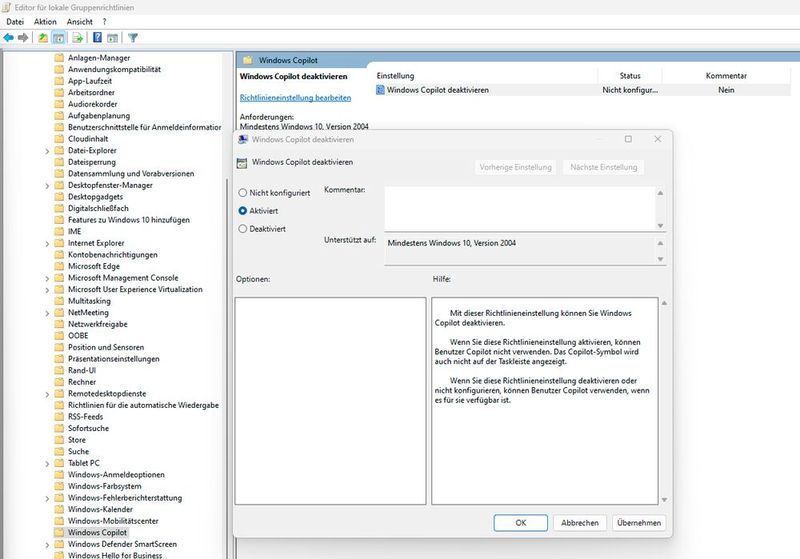This screenshot has width=800, height=559.
Task: Select the Rechner folder in tree
Action: pyautogui.click(x=82, y=382)
